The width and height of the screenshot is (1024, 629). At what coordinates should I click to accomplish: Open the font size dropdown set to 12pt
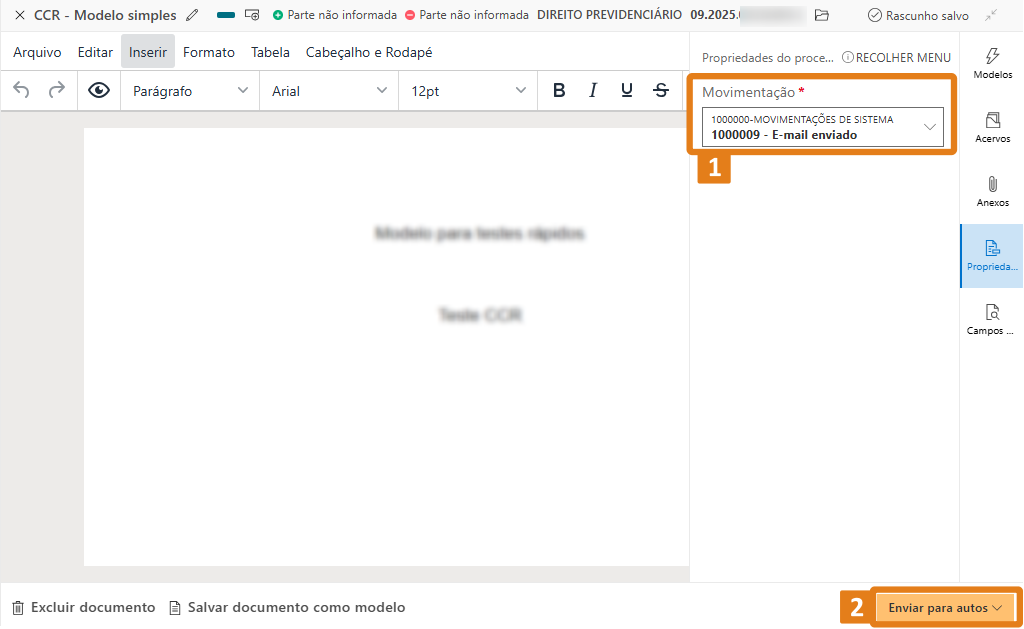[466, 90]
